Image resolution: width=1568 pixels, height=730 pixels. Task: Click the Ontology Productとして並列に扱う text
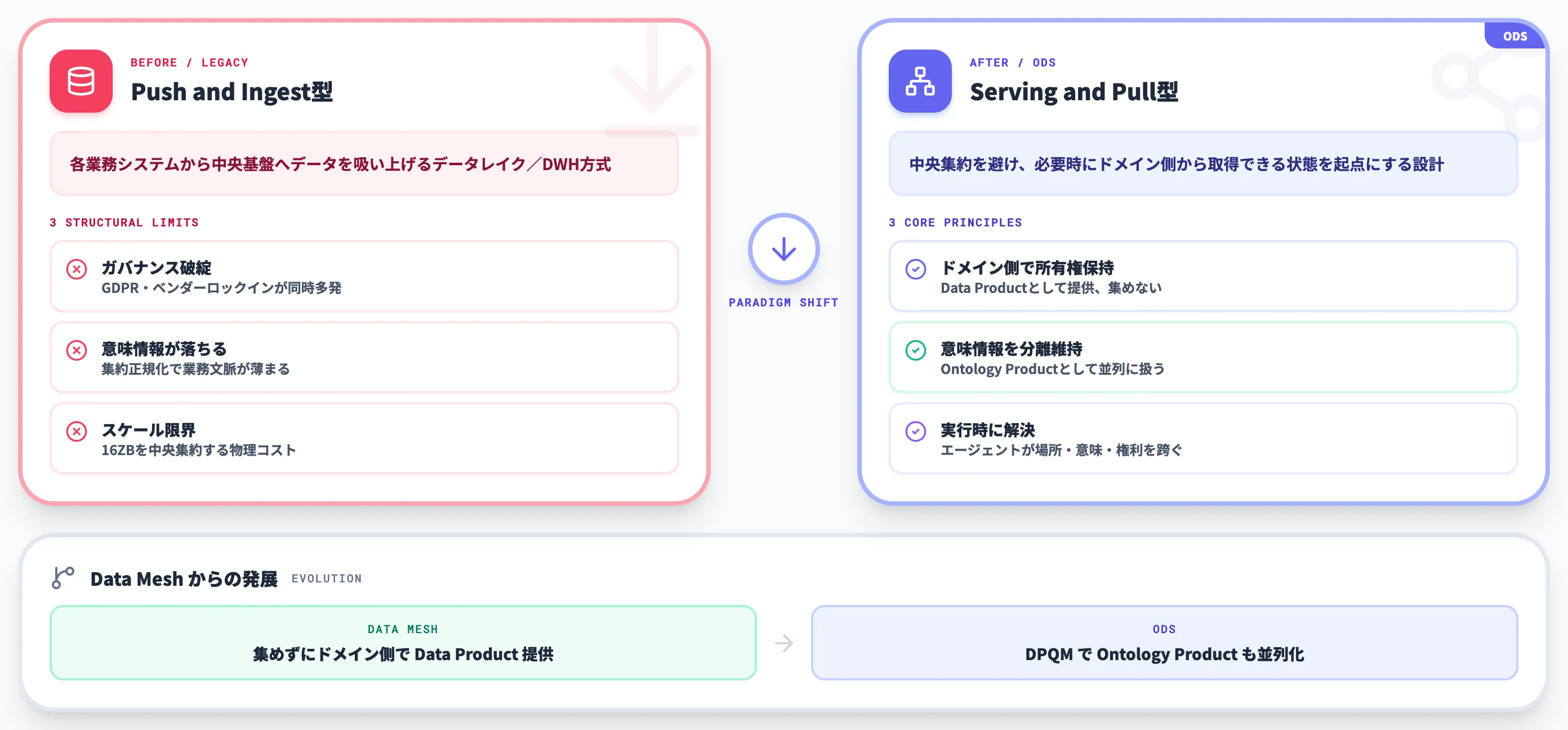tap(1053, 369)
